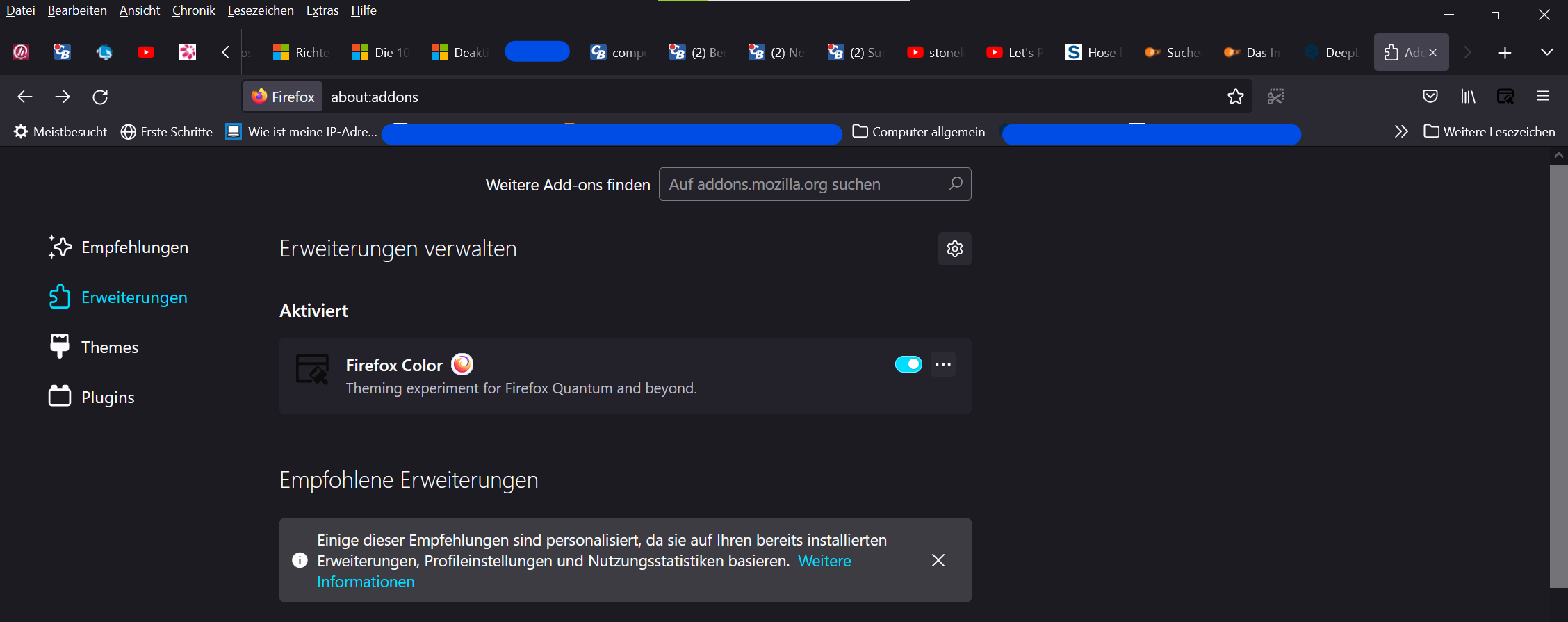Image resolution: width=1568 pixels, height=622 pixels.
Task: Show more bookmarks with double chevron
Action: point(1401,131)
